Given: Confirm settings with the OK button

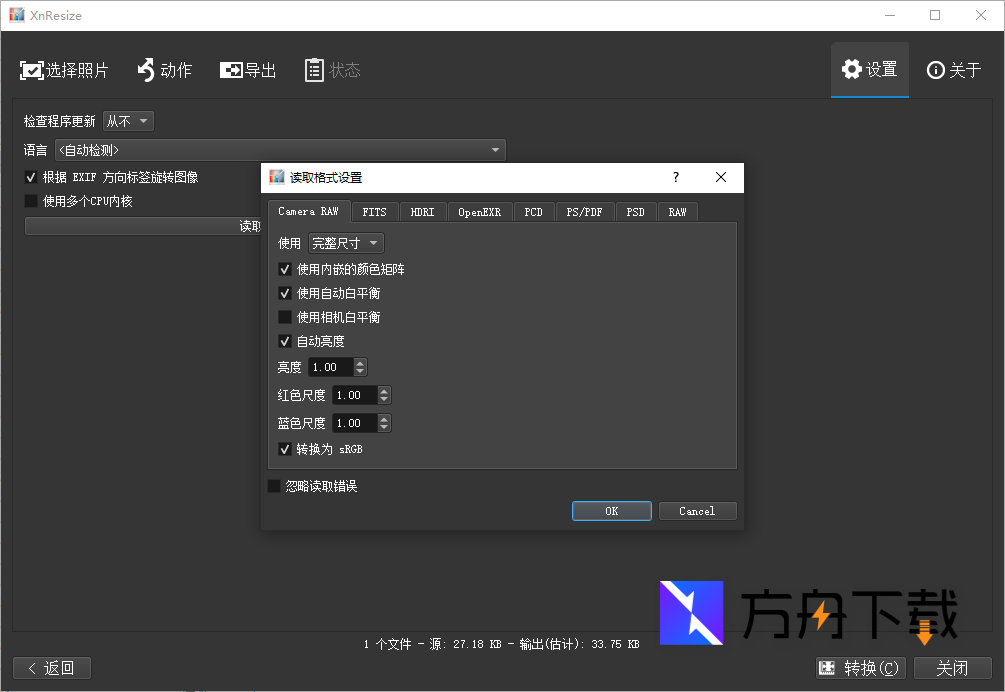Looking at the screenshot, I should tap(611, 510).
